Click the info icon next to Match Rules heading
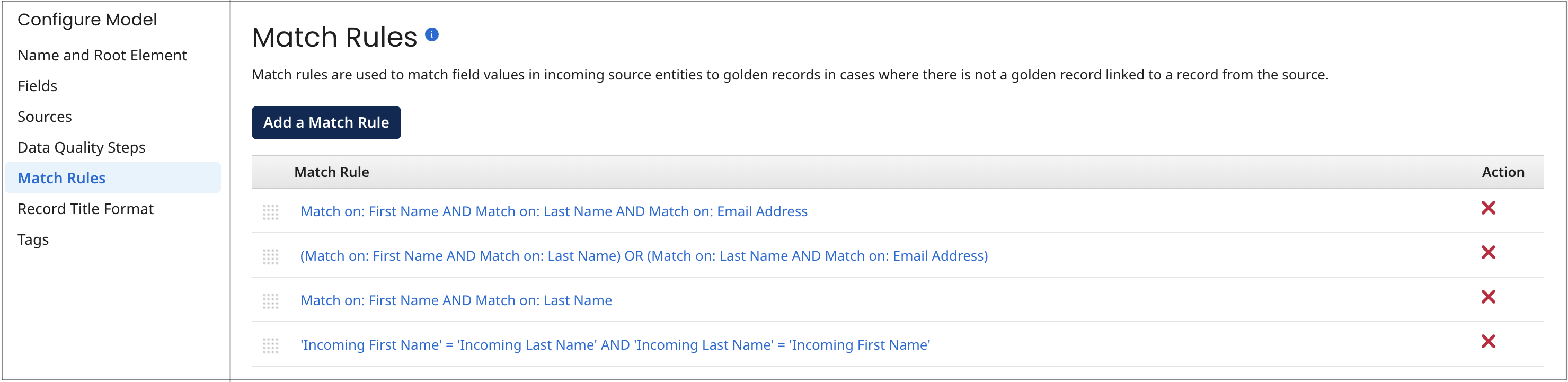The image size is (1568, 382). tap(432, 34)
